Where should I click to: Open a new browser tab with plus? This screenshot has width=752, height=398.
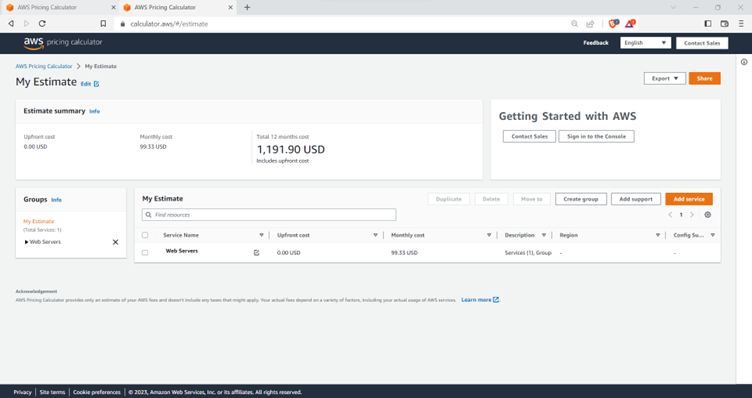pos(247,7)
